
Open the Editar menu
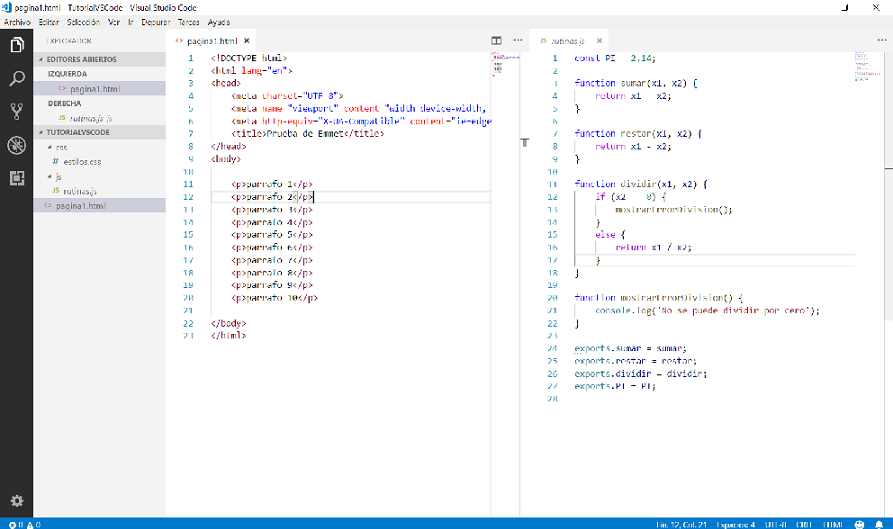[48, 22]
